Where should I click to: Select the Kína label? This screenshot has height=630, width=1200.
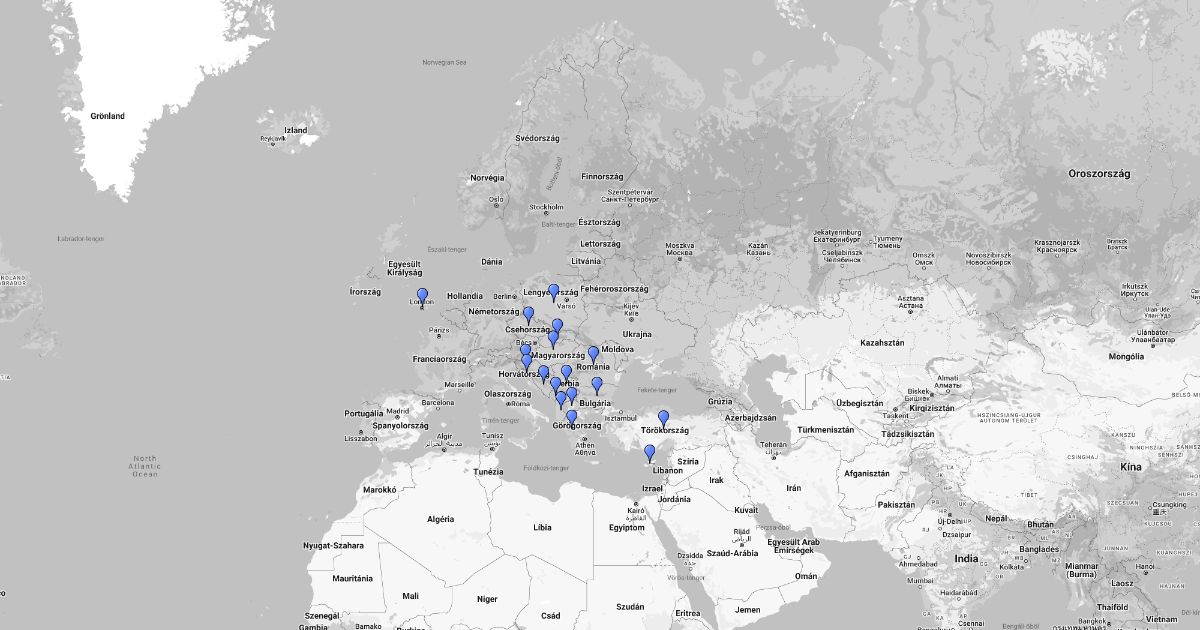[x=1131, y=467]
